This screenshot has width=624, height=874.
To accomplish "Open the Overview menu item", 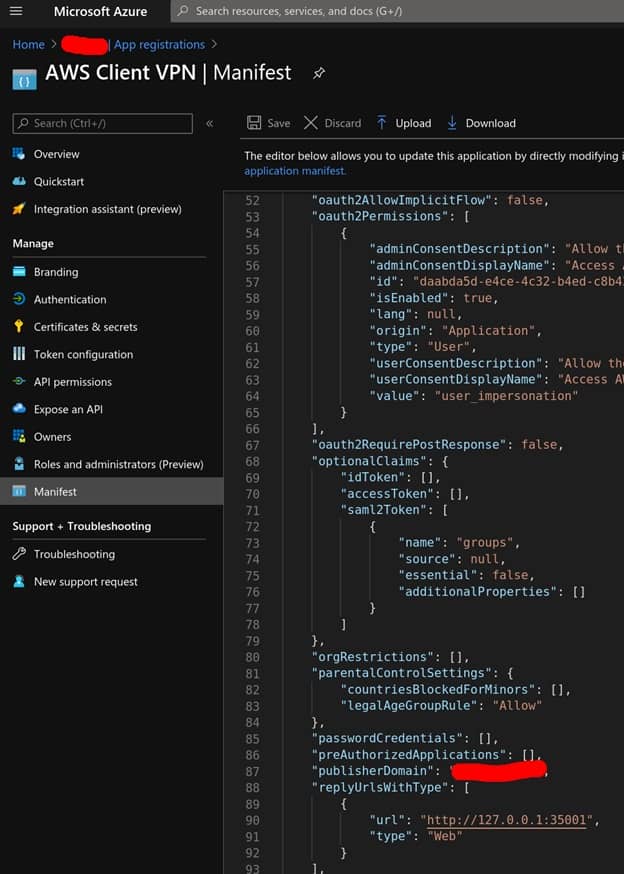I will (x=56, y=154).
